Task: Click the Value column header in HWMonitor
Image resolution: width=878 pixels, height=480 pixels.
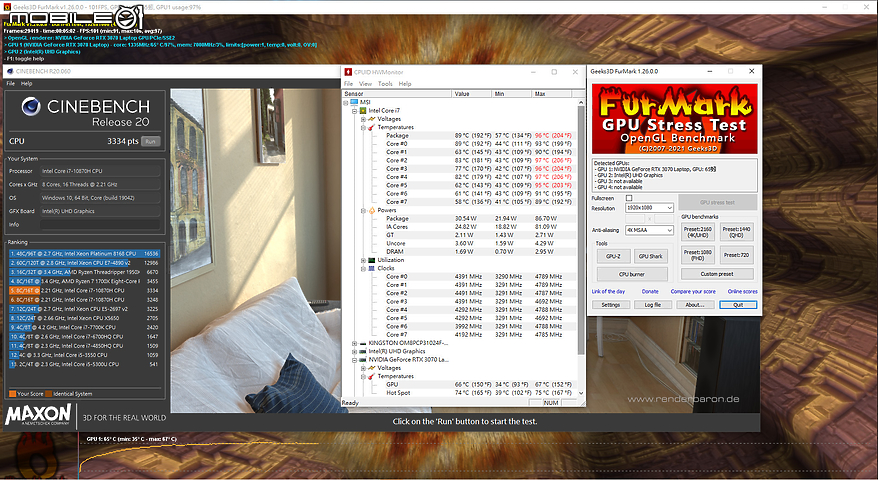Action: click(471, 94)
